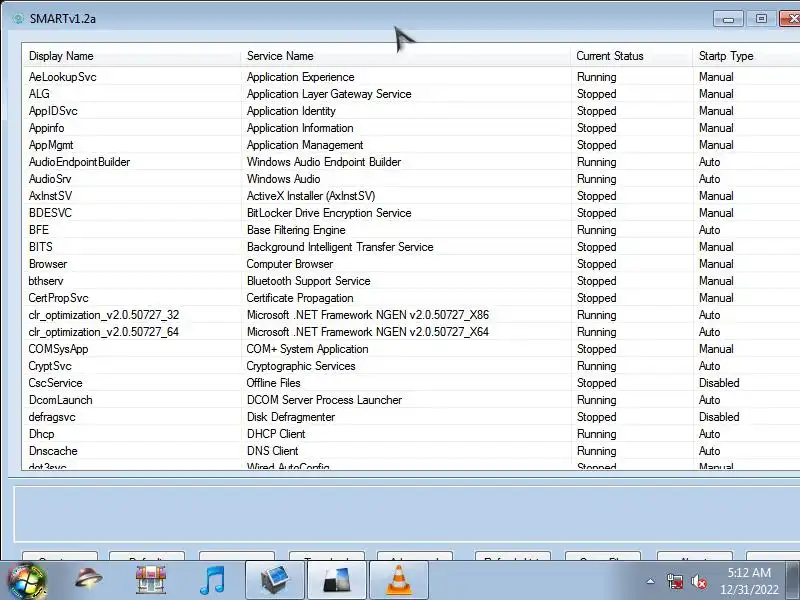The height and width of the screenshot is (600, 800).
Task: Click the COMSysApp display name
Action: click(58, 349)
